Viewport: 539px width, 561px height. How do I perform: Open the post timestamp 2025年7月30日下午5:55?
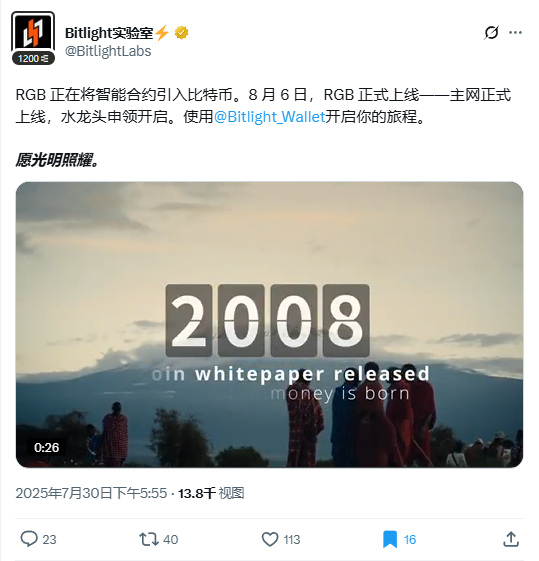(91, 493)
